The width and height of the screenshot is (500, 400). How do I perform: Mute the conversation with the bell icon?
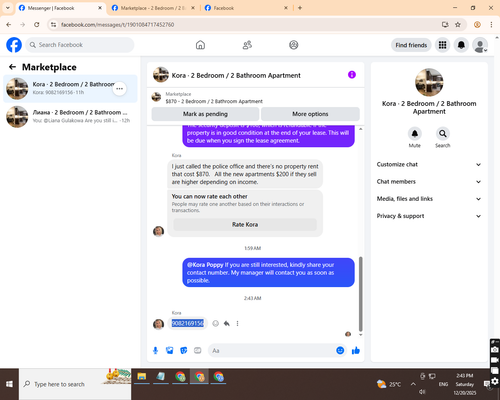(415, 134)
